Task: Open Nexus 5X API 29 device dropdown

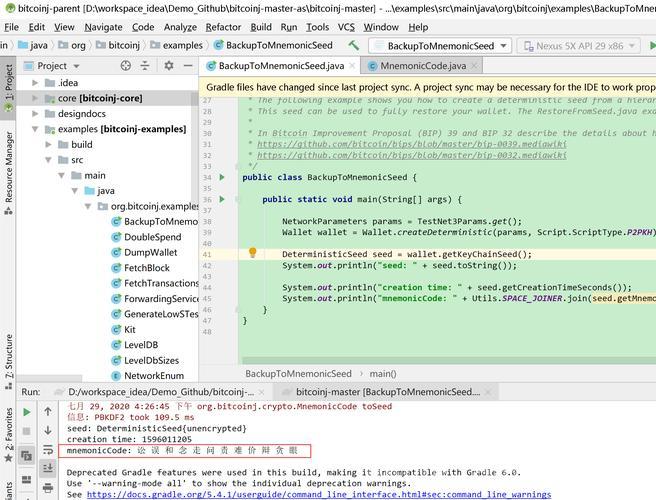Action: coord(579,46)
